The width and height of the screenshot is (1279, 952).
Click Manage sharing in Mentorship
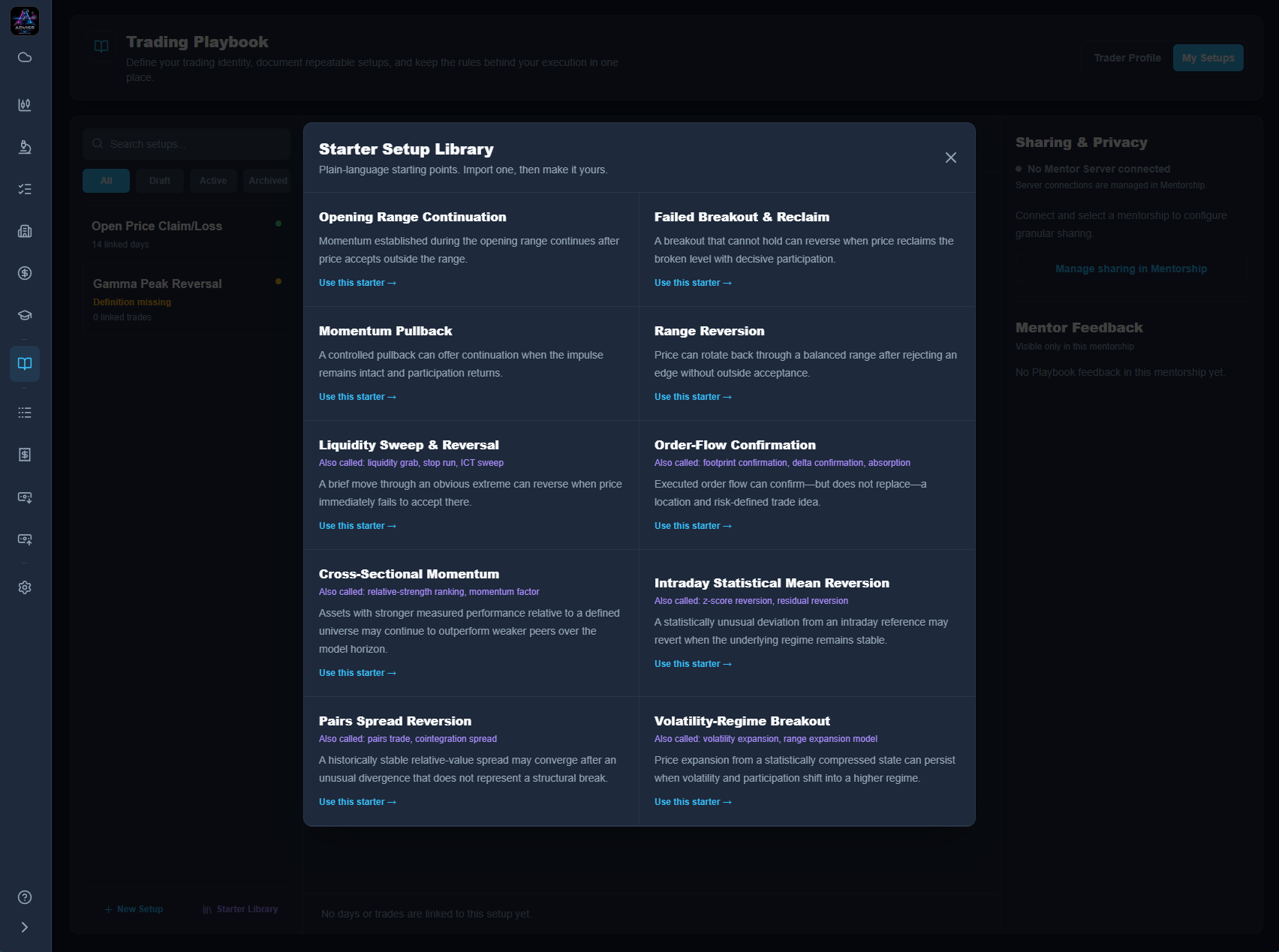tap(1131, 269)
